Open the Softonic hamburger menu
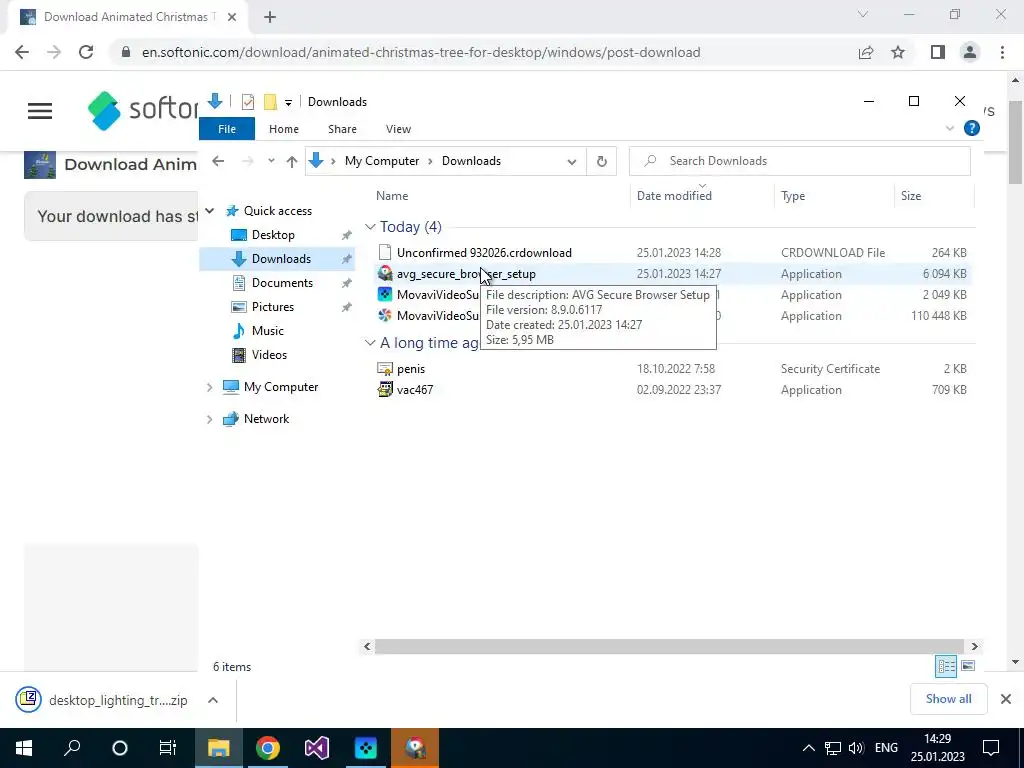This screenshot has width=1024, height=768. click(40, 111)
